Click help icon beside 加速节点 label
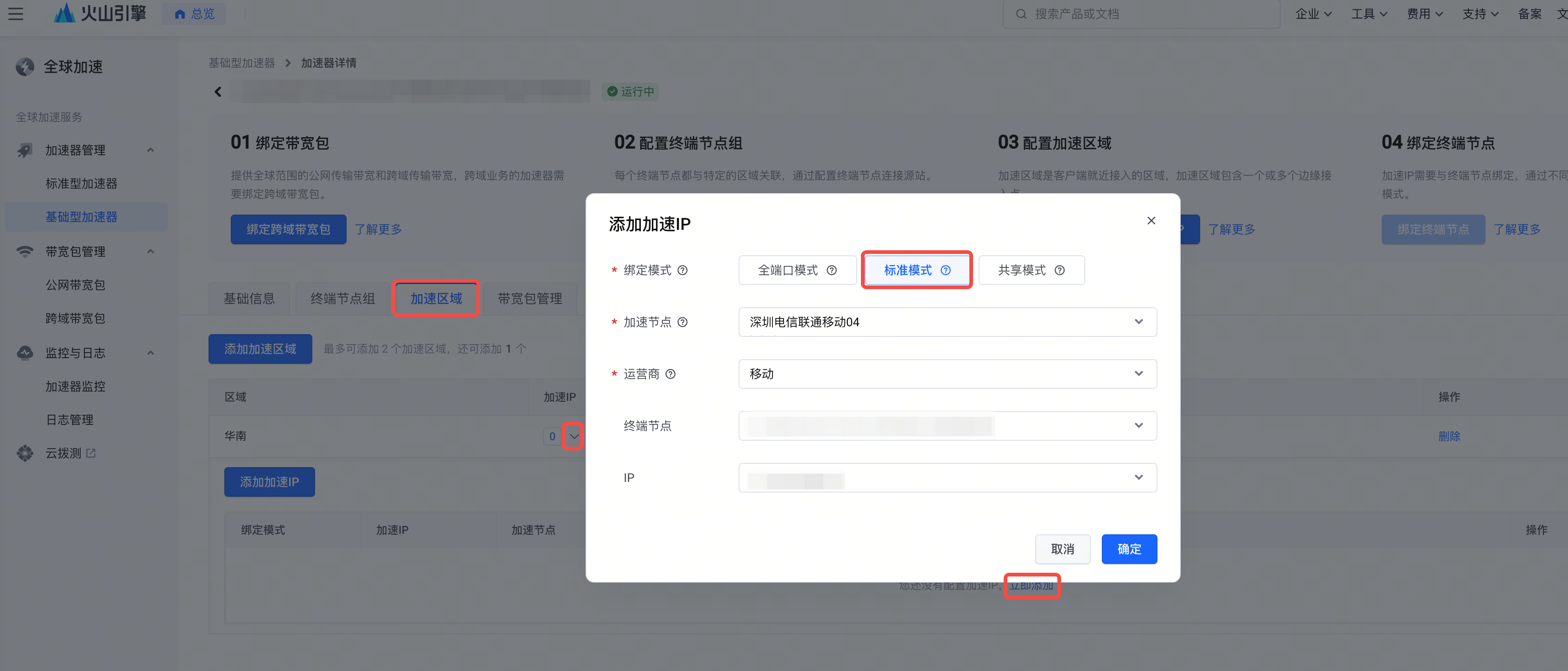The image size is (1568, 671). pos(683,322)
